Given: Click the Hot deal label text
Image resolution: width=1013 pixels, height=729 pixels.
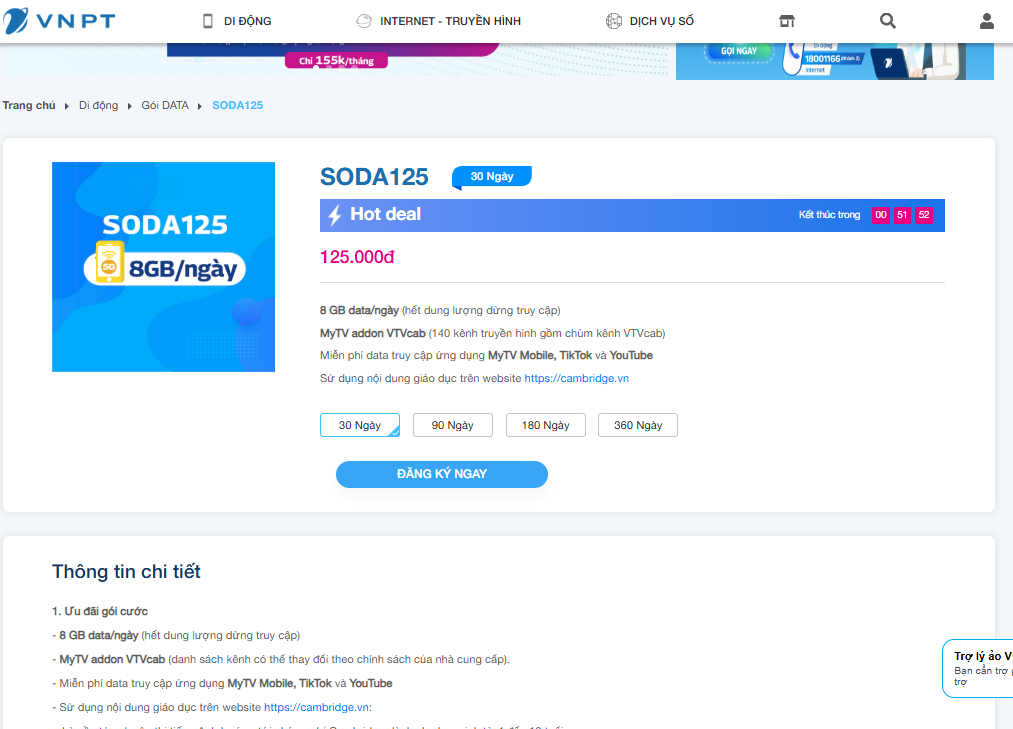Looking at the screenshot, I should click(385, 214).
